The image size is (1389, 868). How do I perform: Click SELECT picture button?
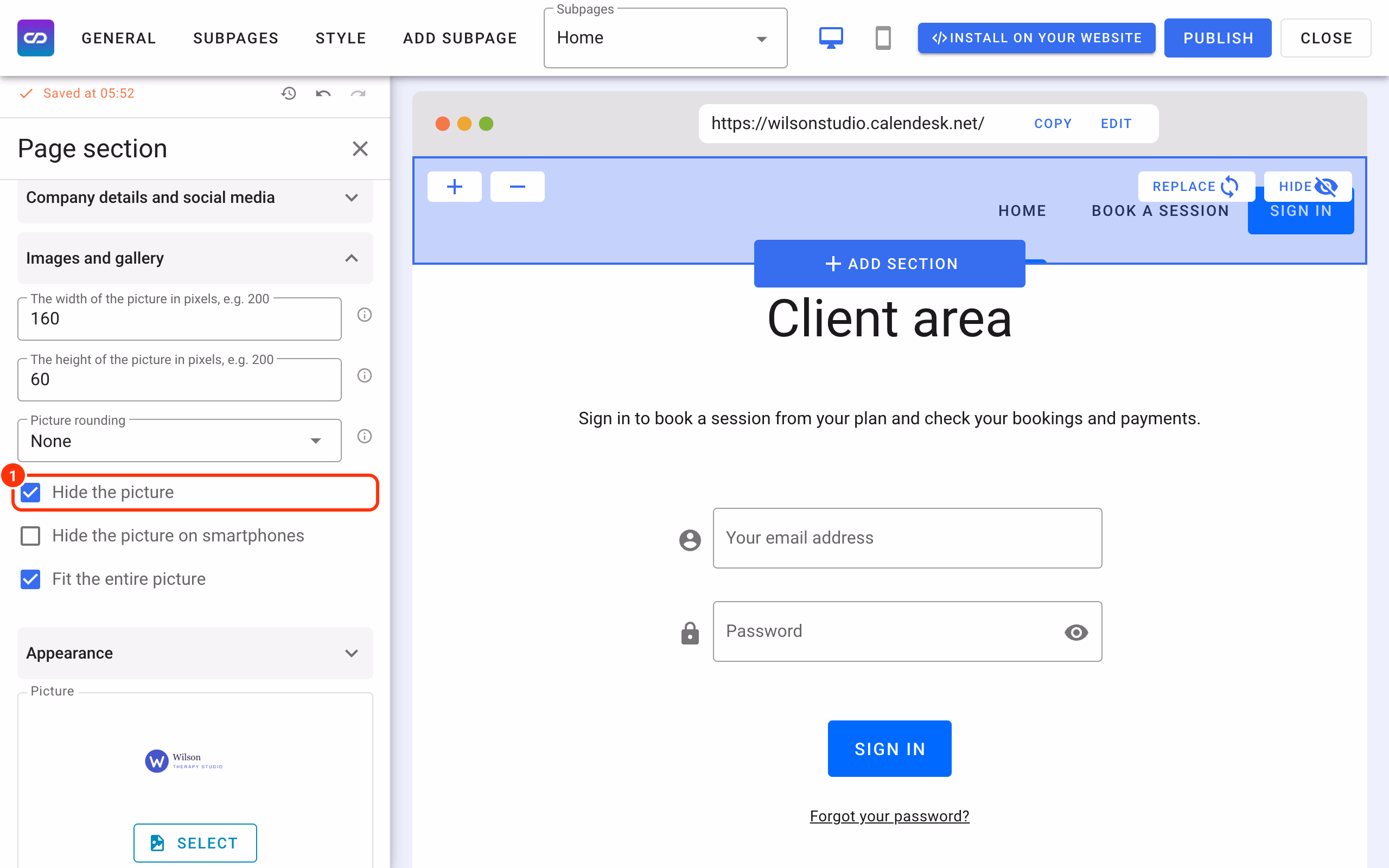pos(195,843)
